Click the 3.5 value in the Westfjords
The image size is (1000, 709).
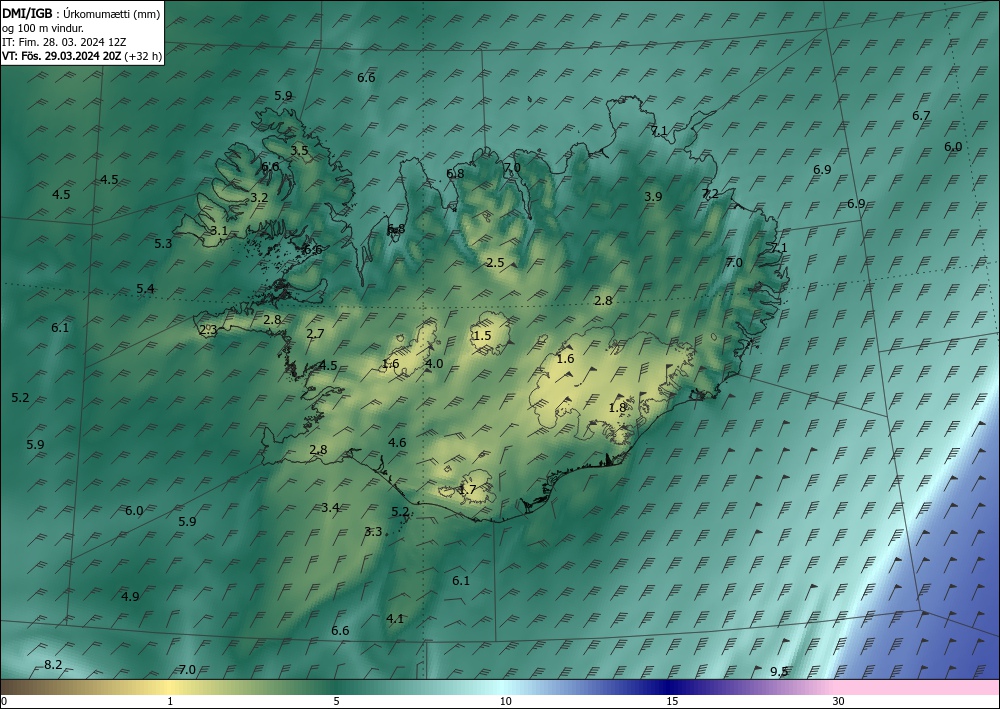[300, 151]
